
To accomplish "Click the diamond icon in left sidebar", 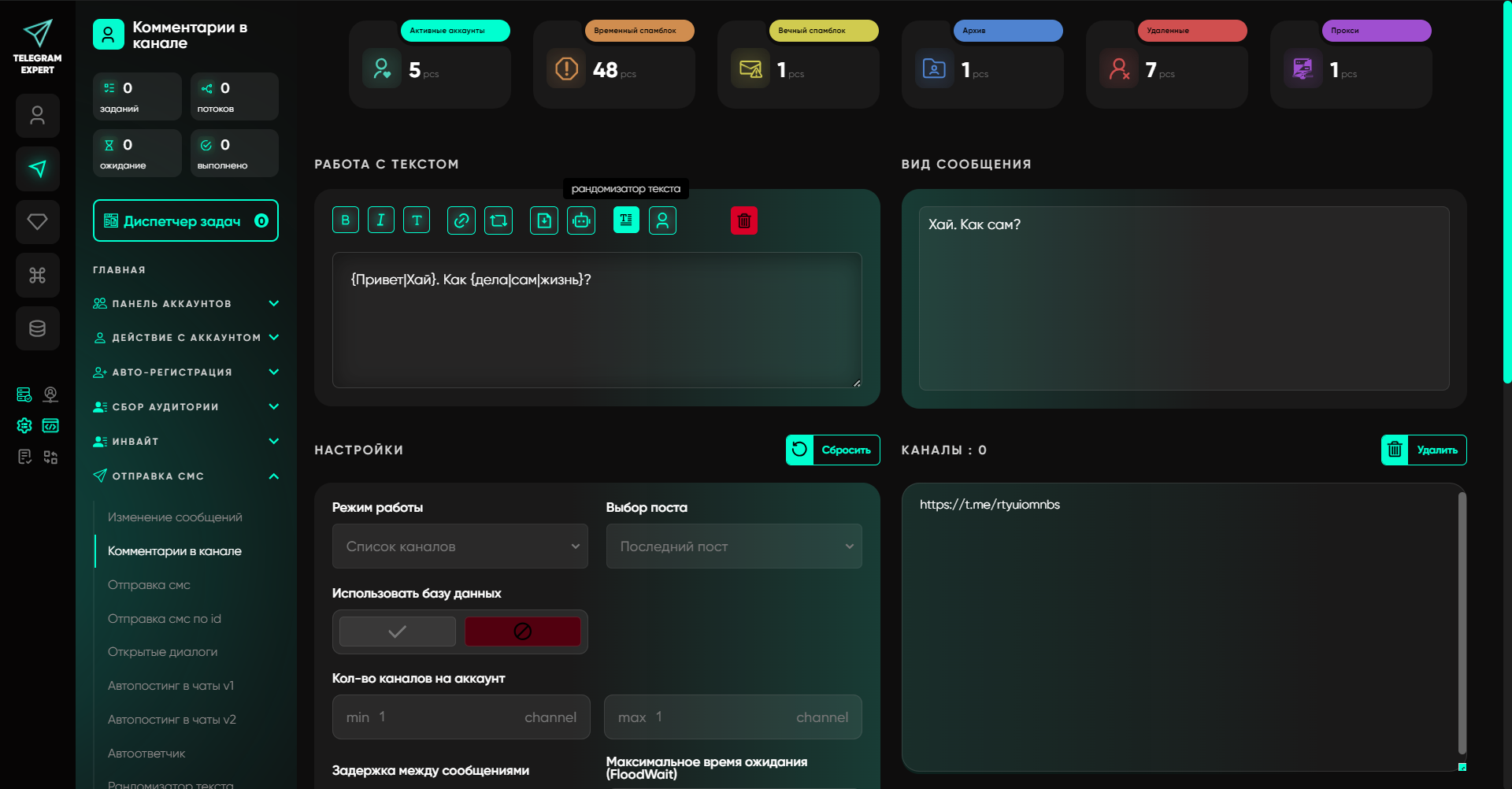I will (x=37, y=222).
